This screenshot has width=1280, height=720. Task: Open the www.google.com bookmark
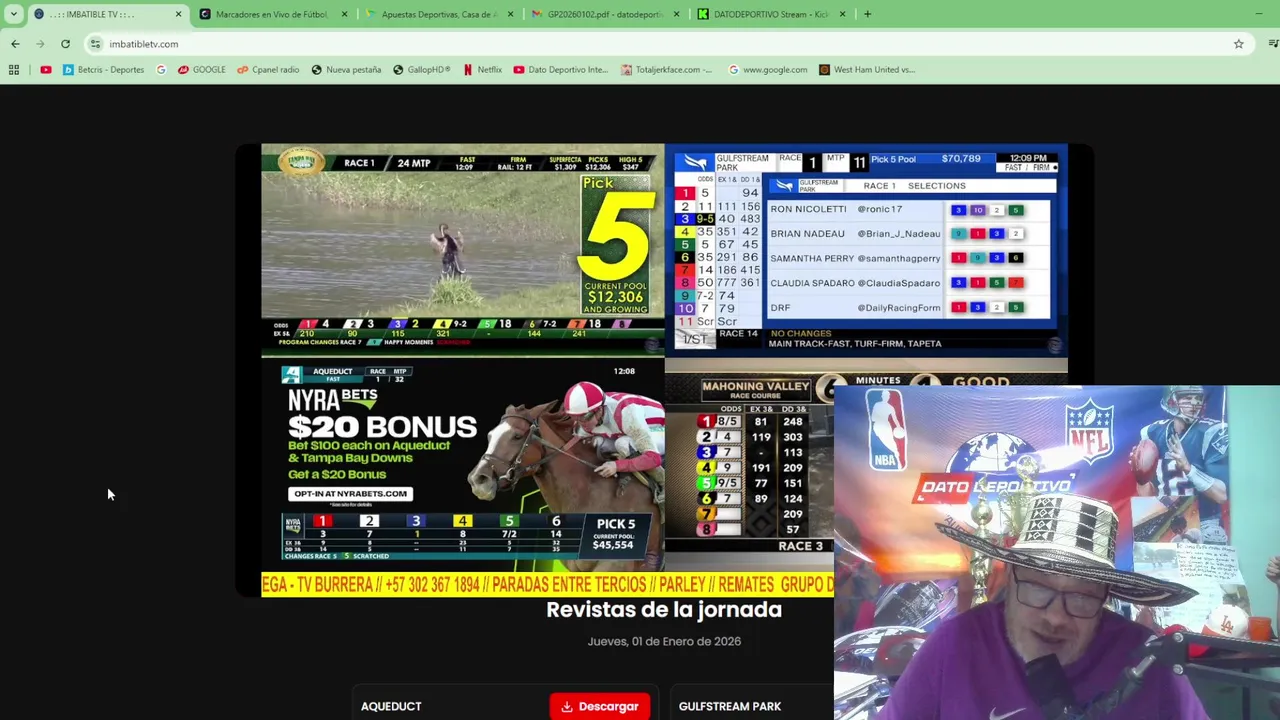point(768,70)
